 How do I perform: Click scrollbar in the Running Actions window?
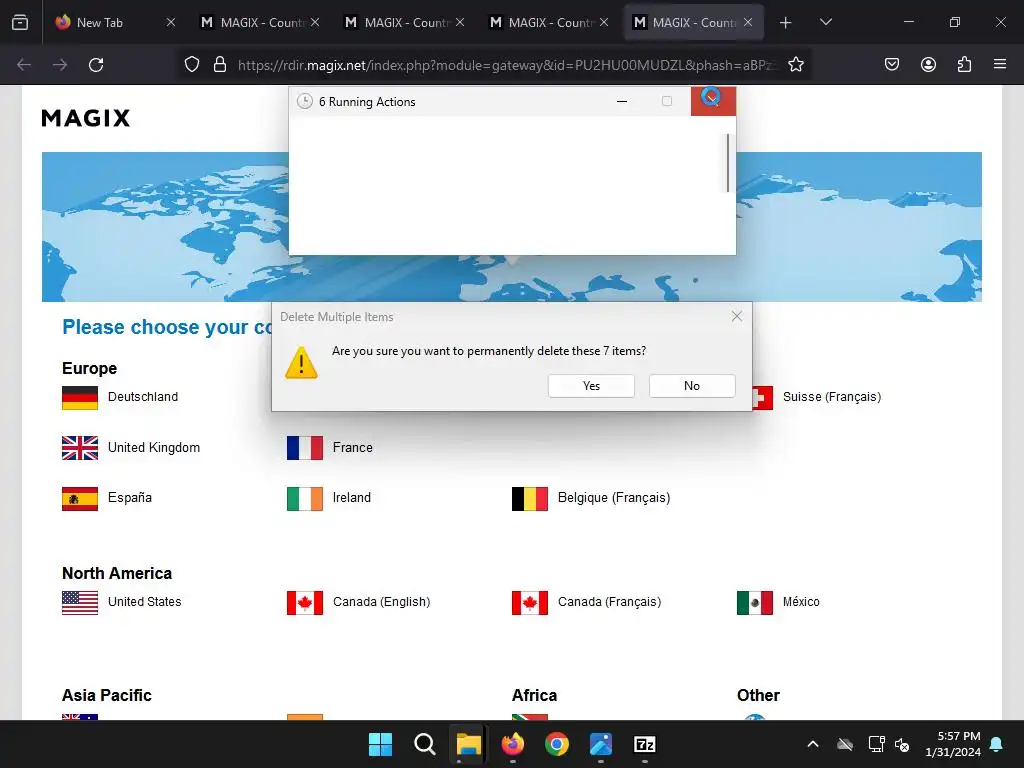pos(728,163)
